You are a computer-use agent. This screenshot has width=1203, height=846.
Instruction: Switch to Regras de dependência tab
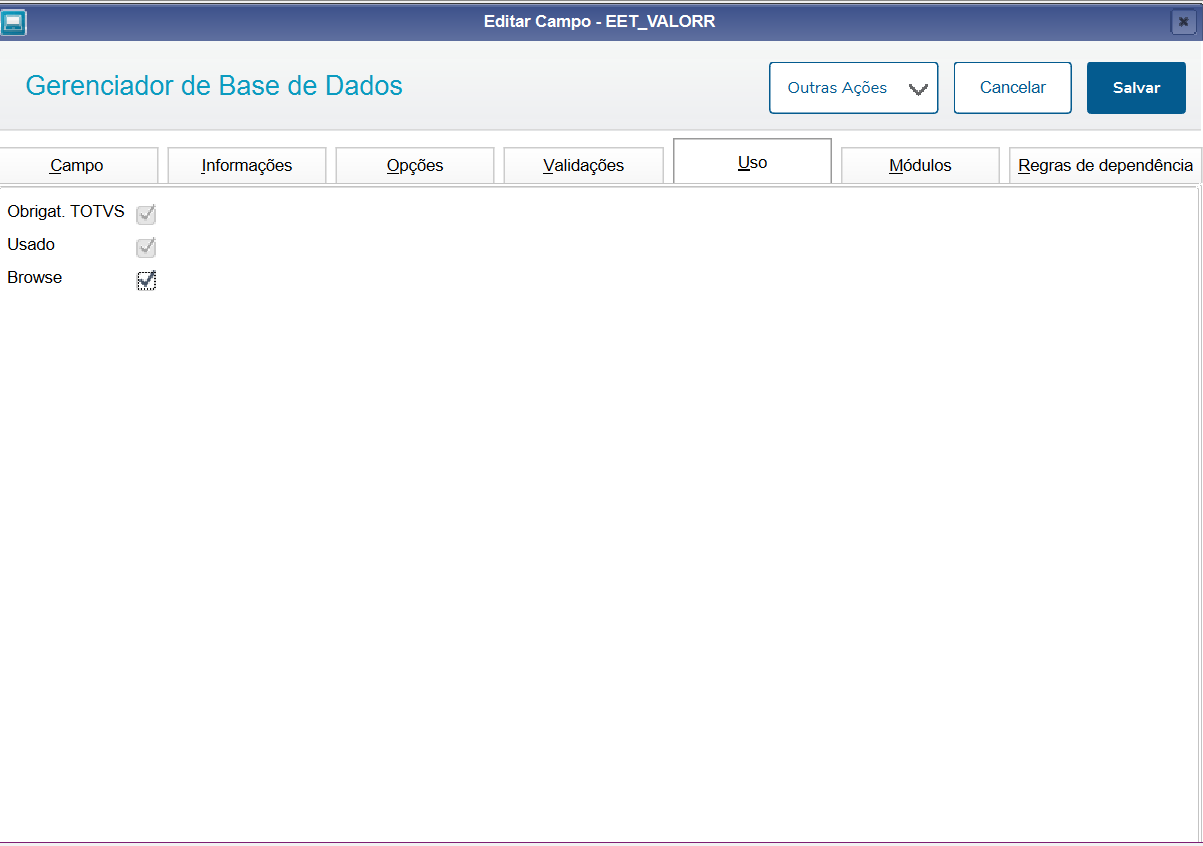click(x=1105, y=165)
